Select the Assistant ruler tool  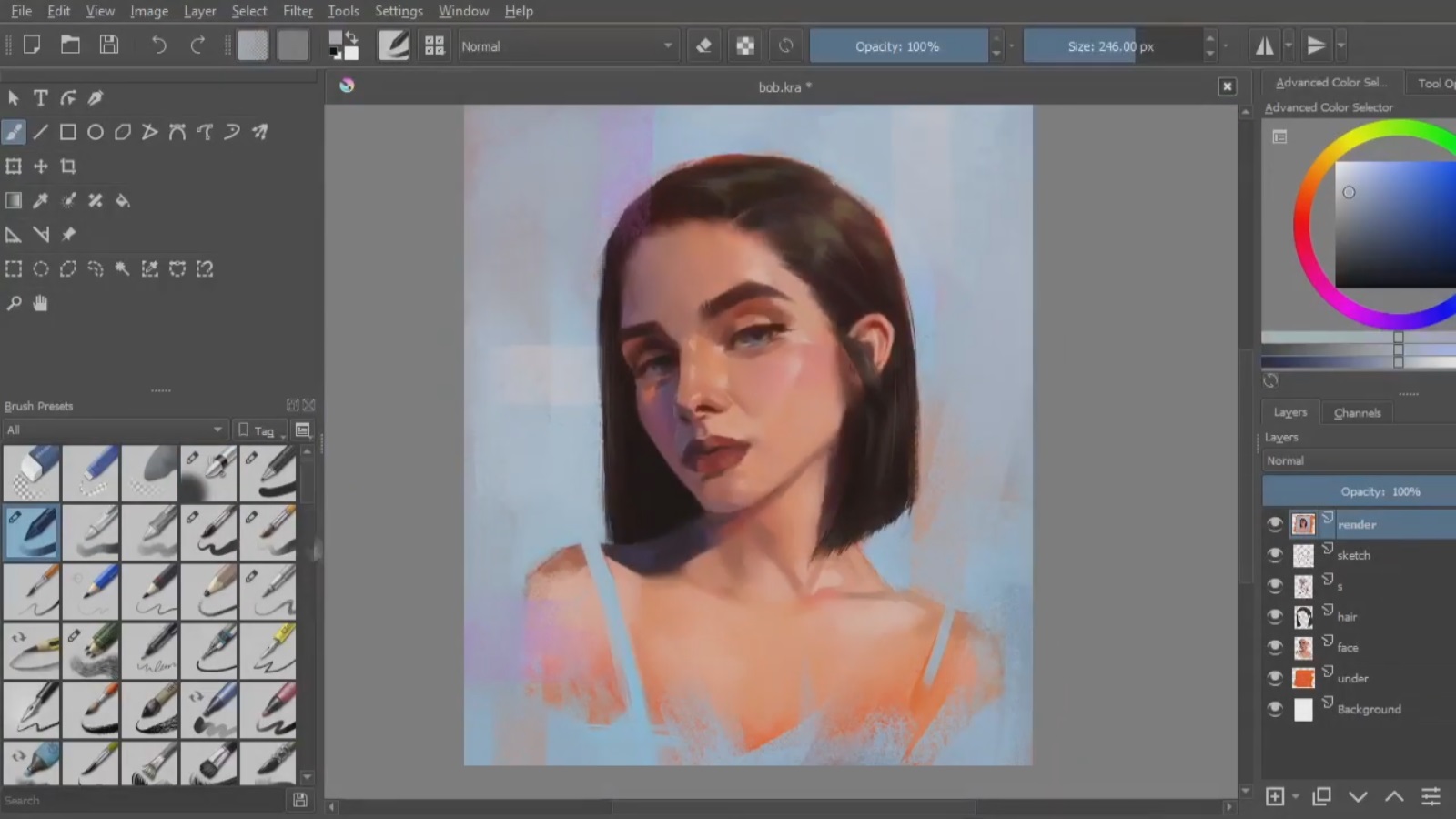14,235
